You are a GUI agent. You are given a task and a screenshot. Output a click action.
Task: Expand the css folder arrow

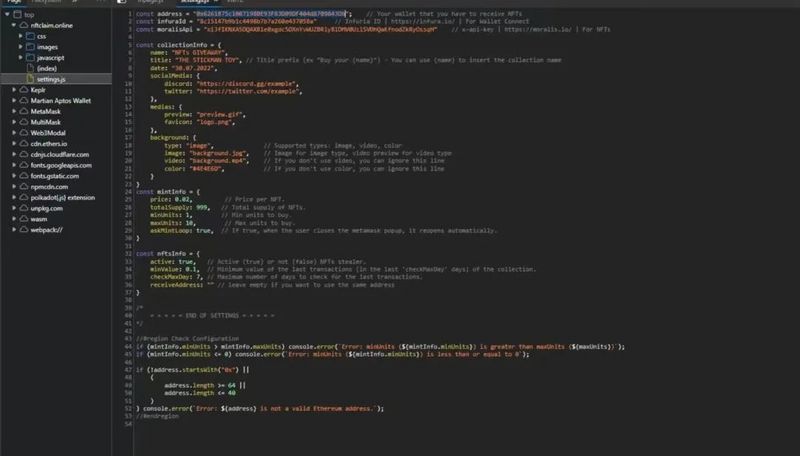tap(20, 36)
